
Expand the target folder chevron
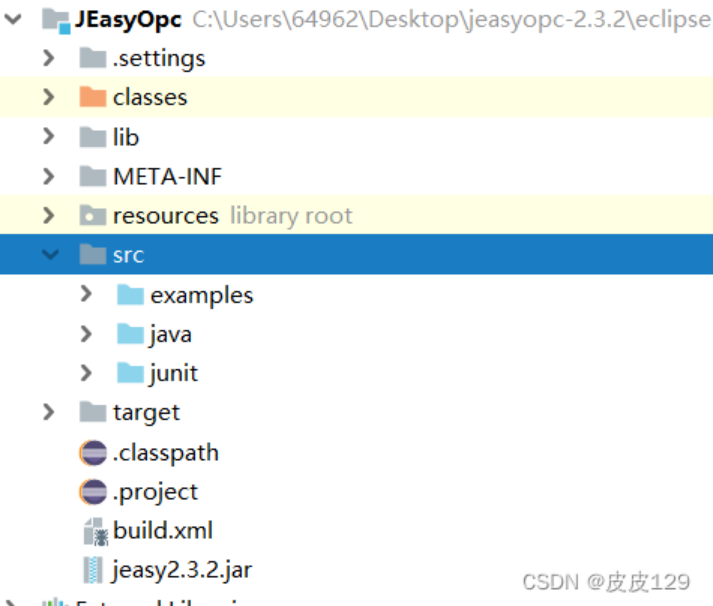coord(49,412)
